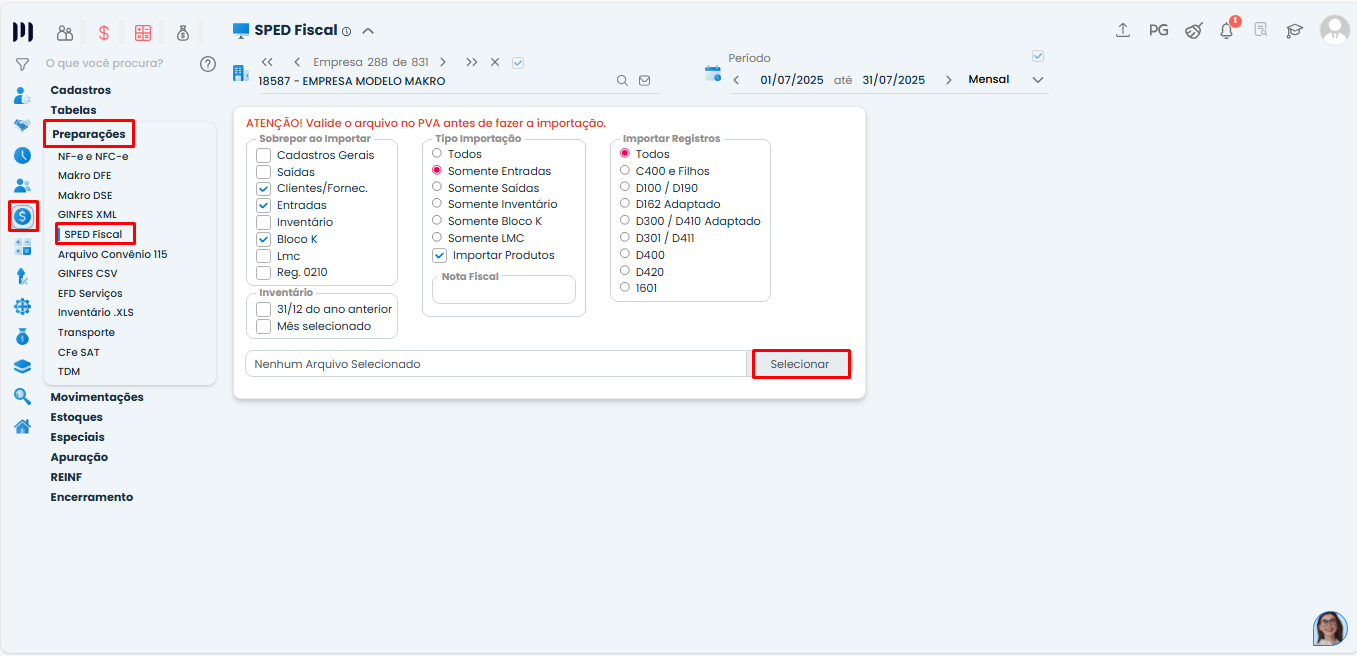This screenshot has height=656, width=1357.
Task: Click the Nenhum Arquivo Selecionado field
Action: click(495, 364)
